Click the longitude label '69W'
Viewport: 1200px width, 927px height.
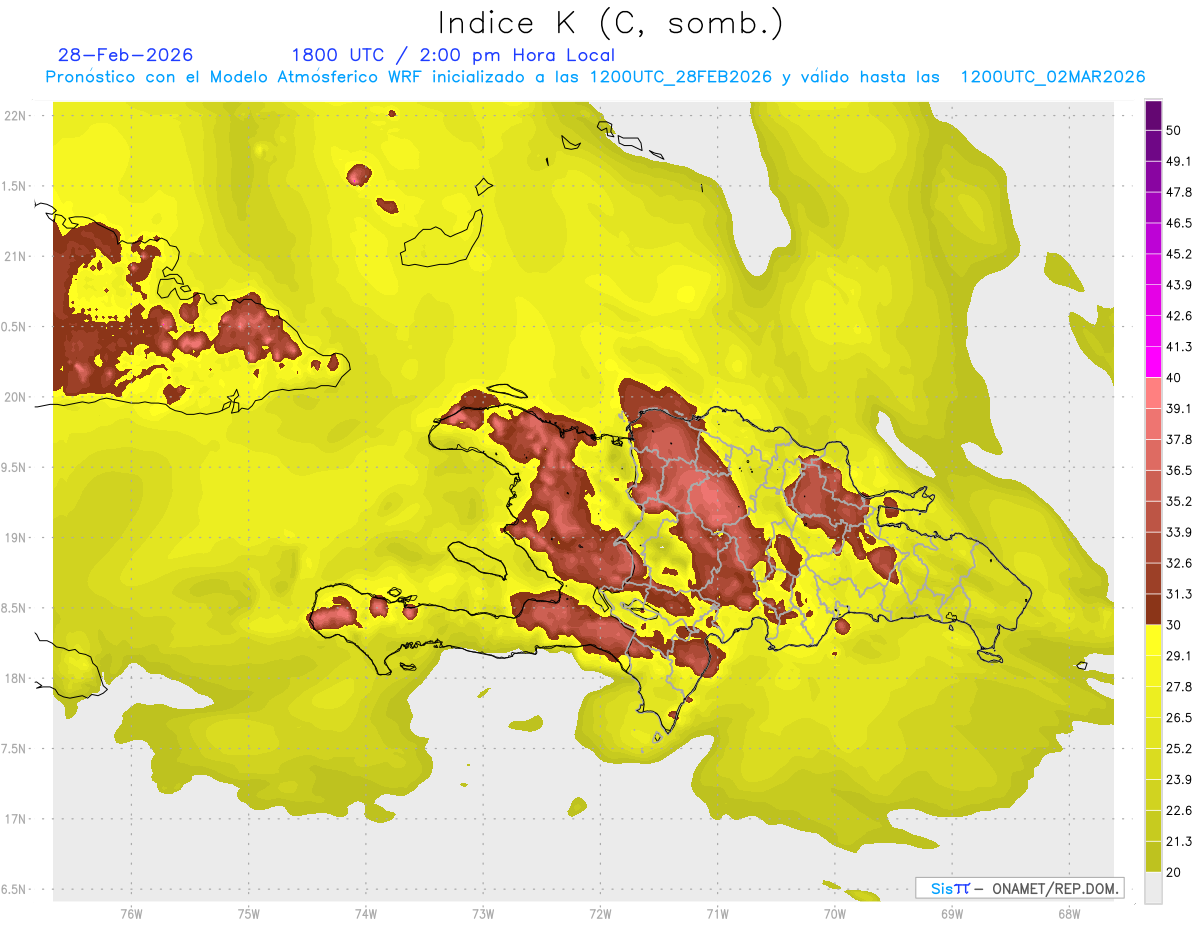(951, 913)
